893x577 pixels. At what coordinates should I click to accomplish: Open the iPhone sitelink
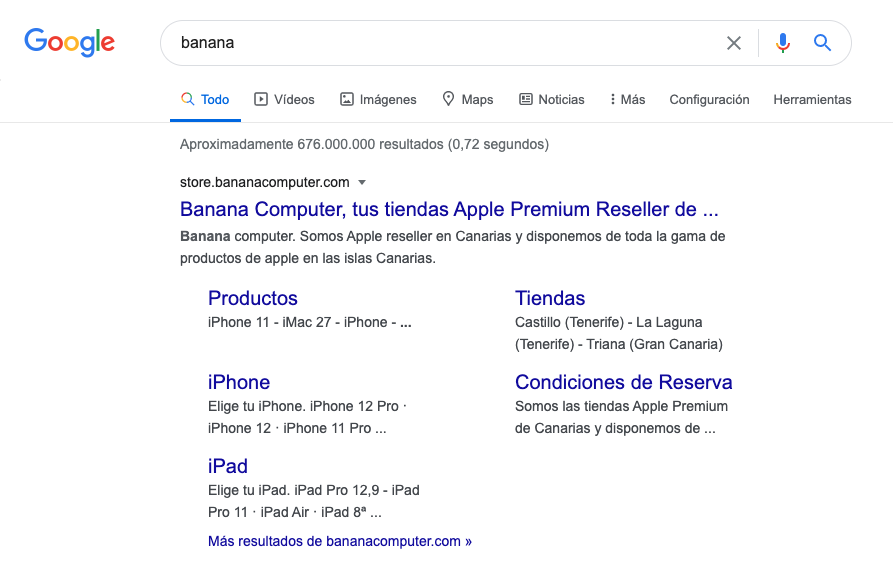pyautogui.click(x=239, y=382)
